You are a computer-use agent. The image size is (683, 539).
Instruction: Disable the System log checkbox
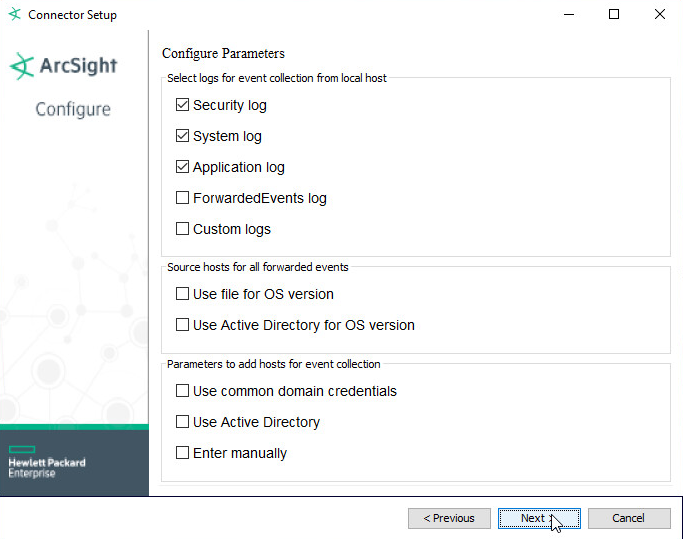click(182, 136)
